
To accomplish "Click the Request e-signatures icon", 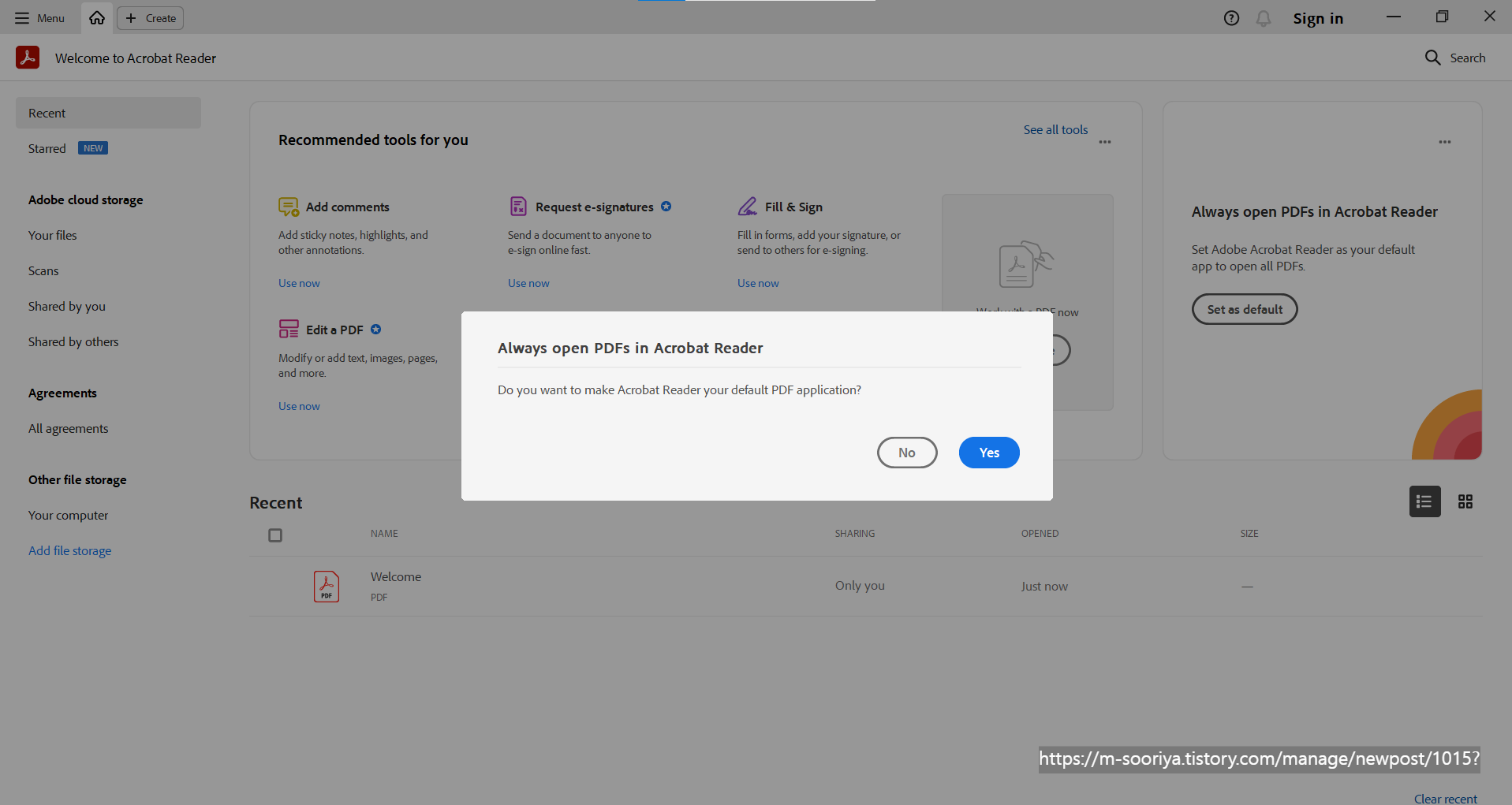I will (518, 207).
